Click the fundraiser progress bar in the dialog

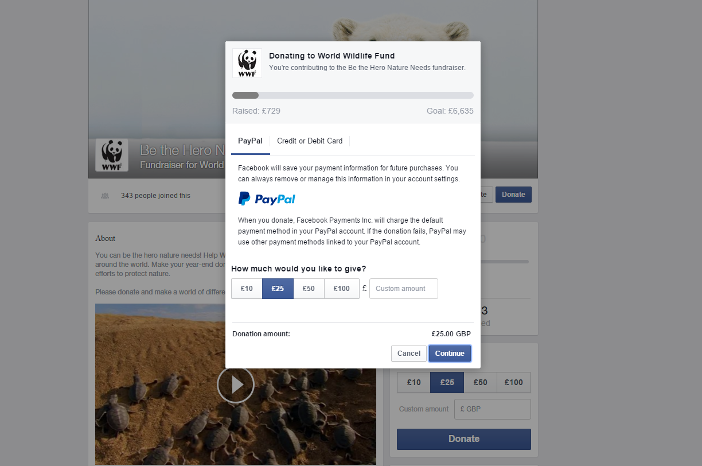(353, 95)
